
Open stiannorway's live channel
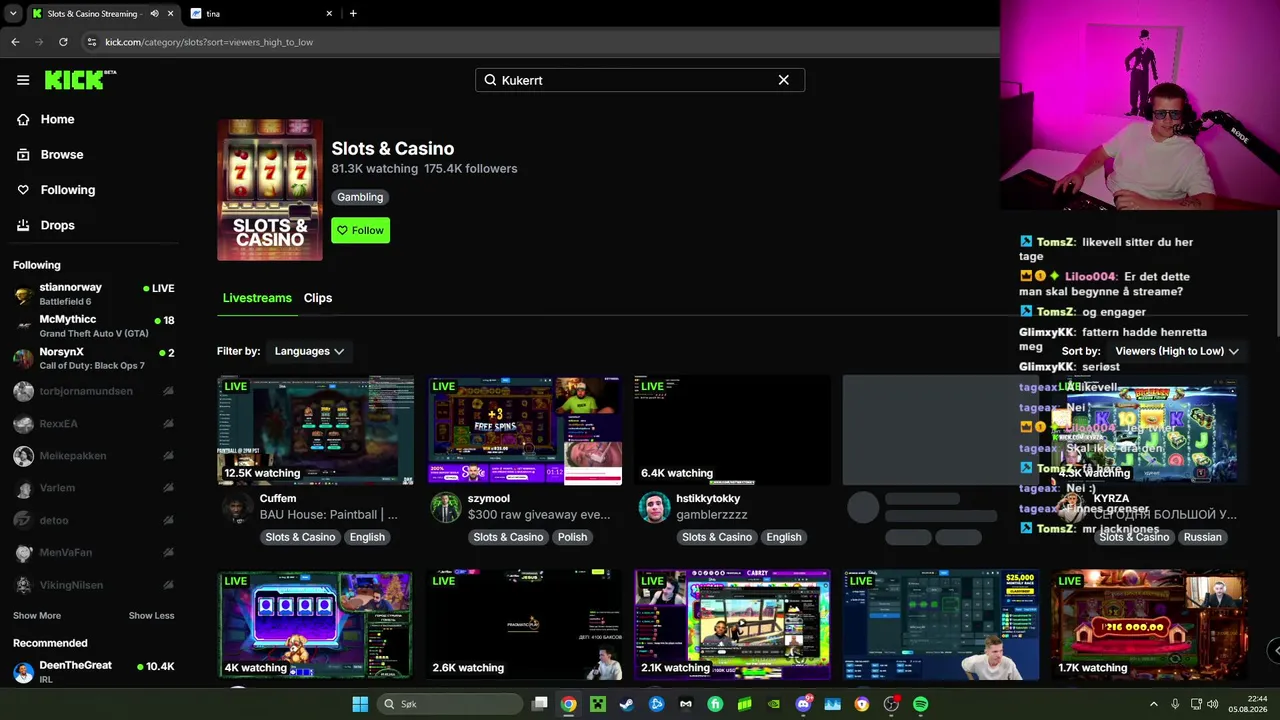94,294
